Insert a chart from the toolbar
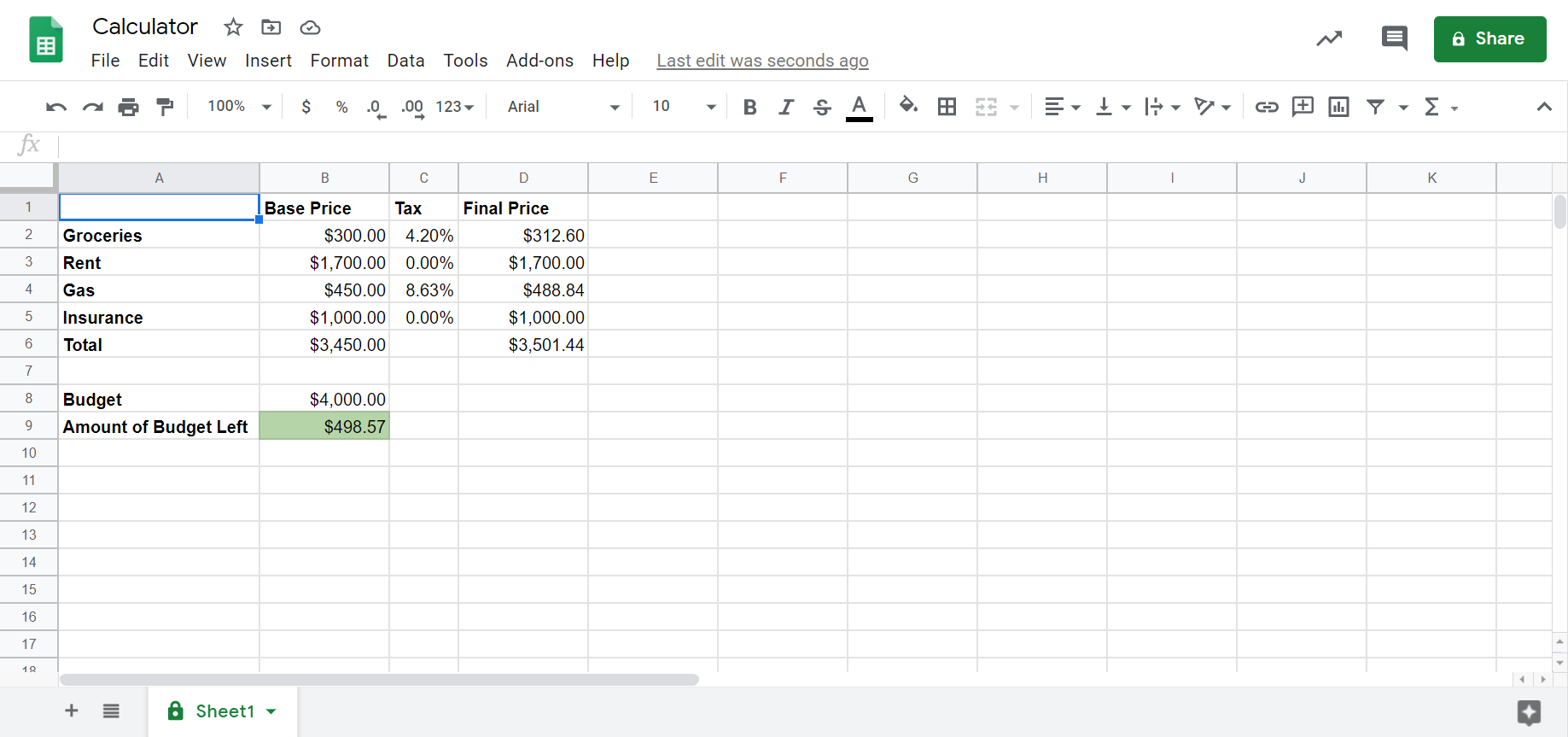This screenshot has width=1568, height=737. point(1338,107)
